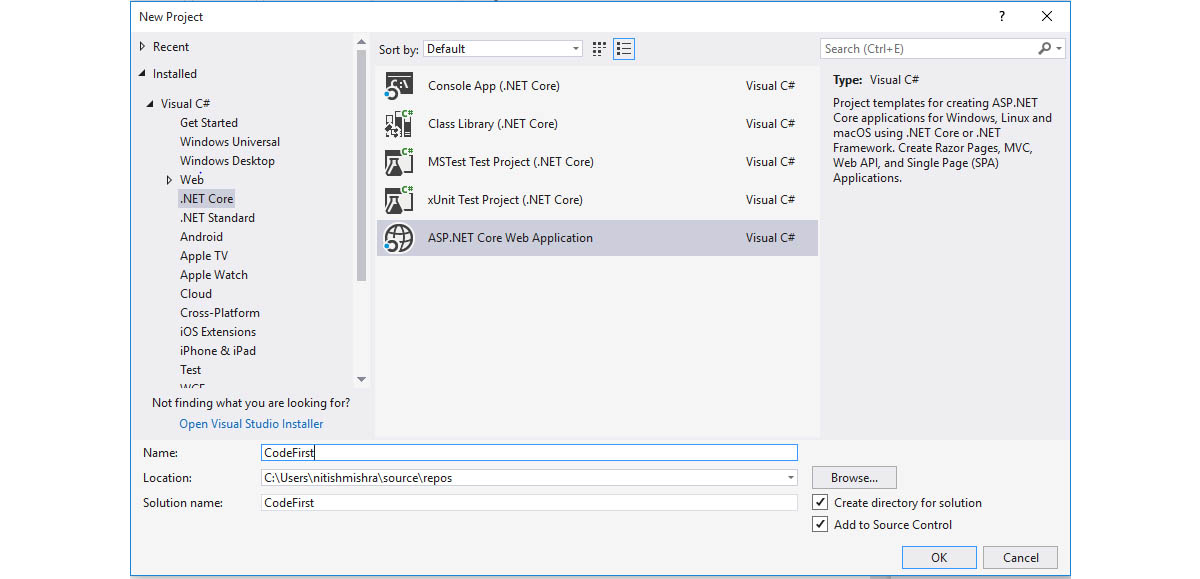The image size is (1200, 579).
Task: Select .NET Standard in the tree
Action: [217, 218]
